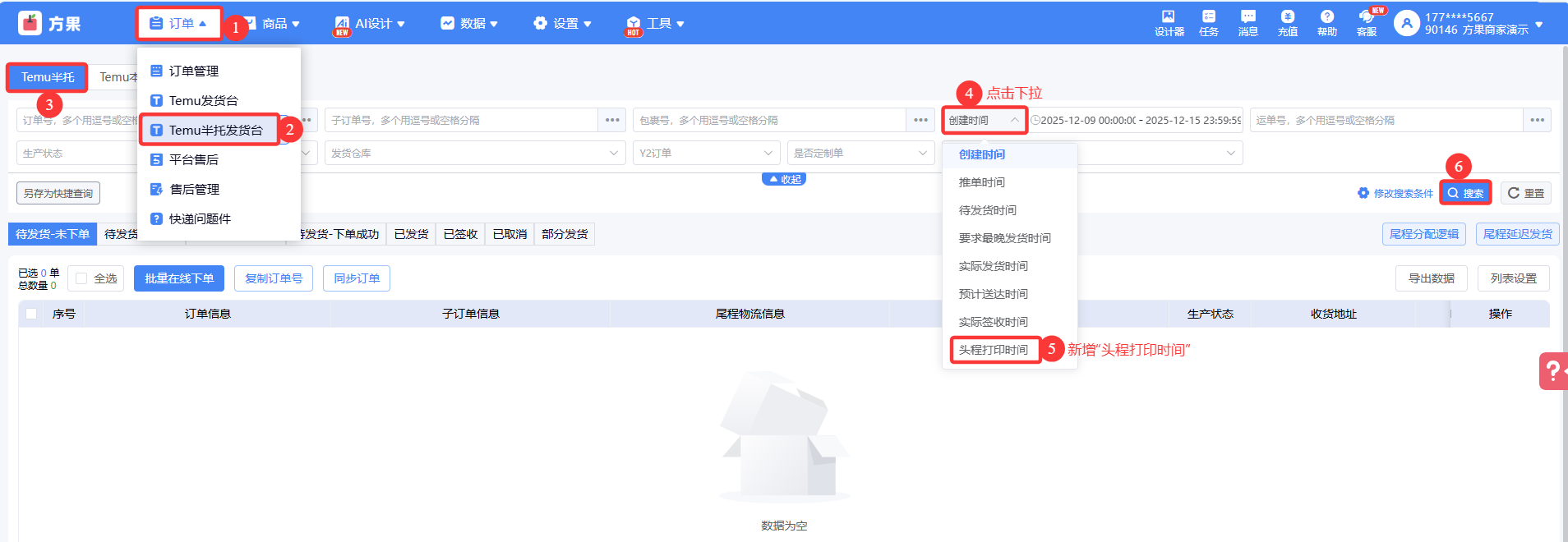Expand the 发货仓库 dropdown
Viewport: 1568px width, 542px height.
474,154
